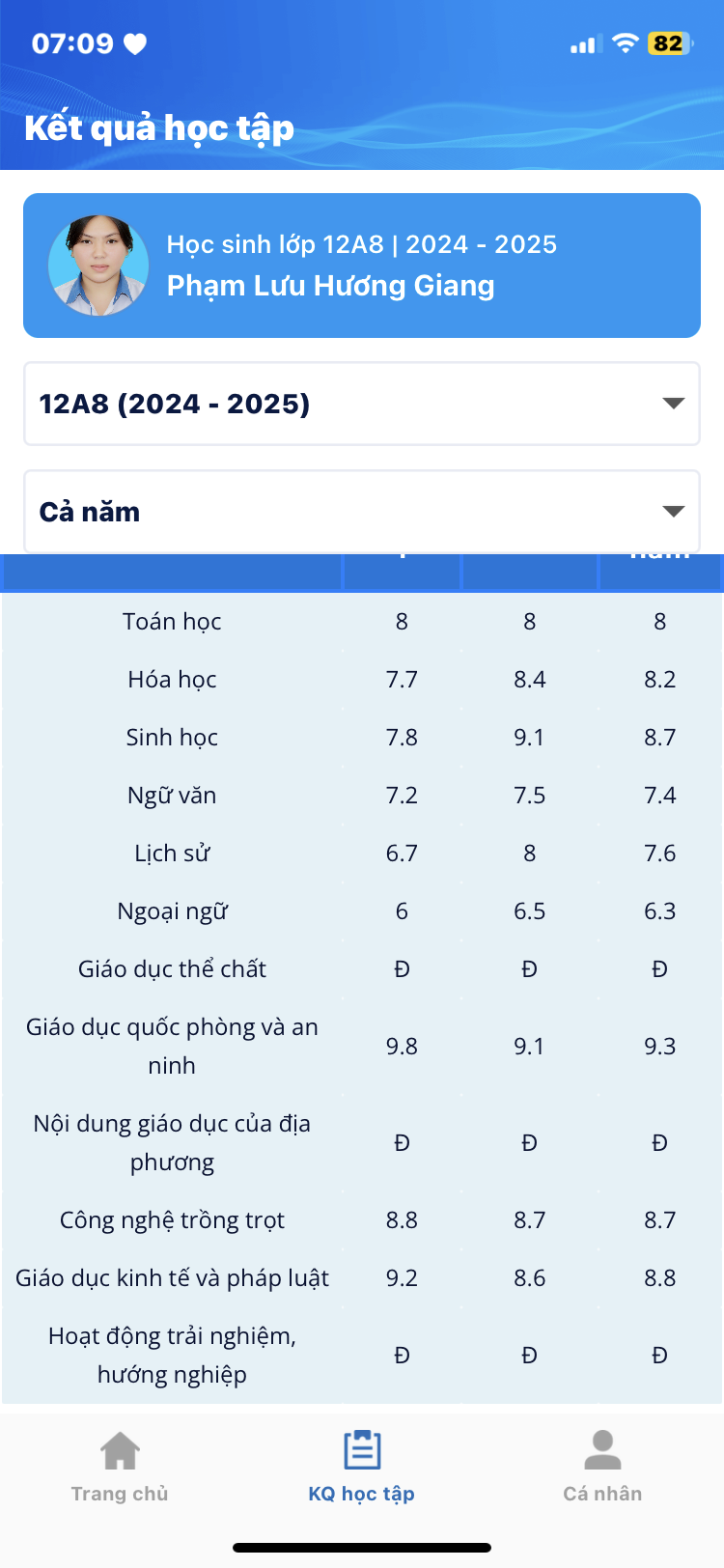Switch to the Trang chủ tab label
Viewport: 724px width, 1568px height.
point(120,1494)
